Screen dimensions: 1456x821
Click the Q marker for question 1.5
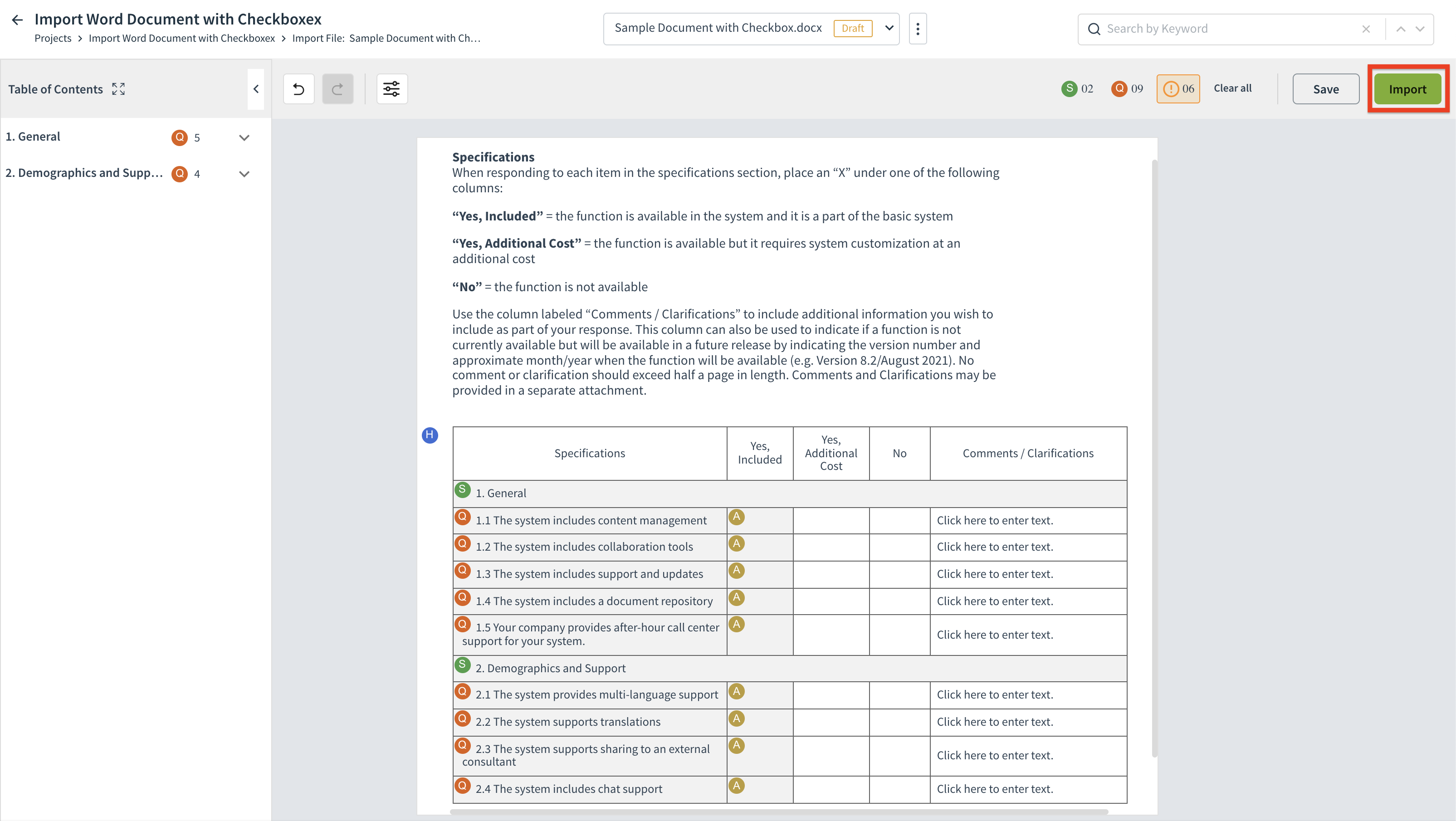pos(462,624)
